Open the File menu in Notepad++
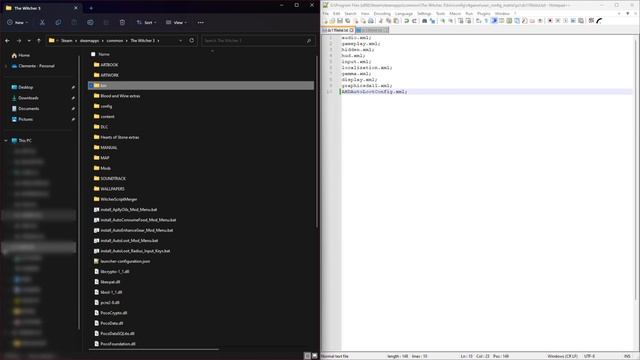 pyautogui.click(x=325, y=13)
